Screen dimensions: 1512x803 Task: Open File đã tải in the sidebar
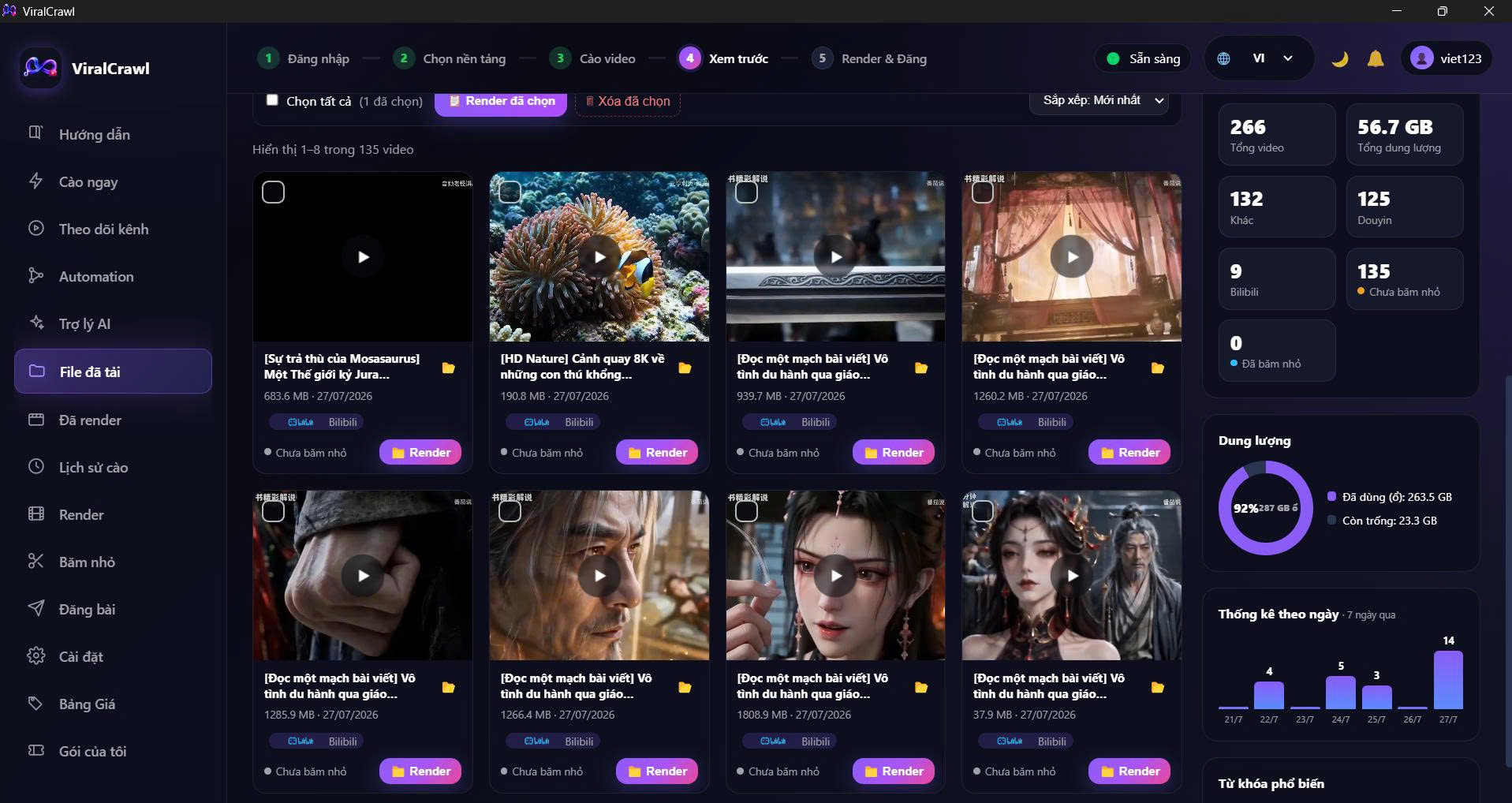113,371
